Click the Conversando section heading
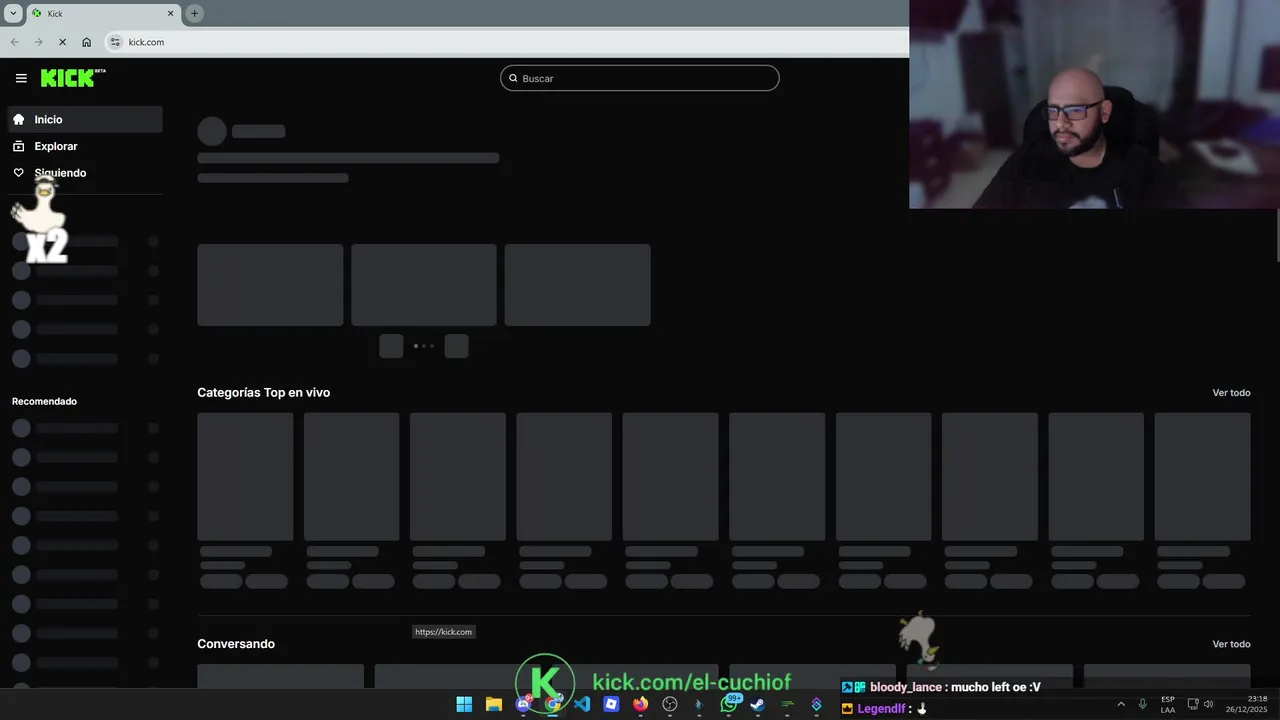 236,644
